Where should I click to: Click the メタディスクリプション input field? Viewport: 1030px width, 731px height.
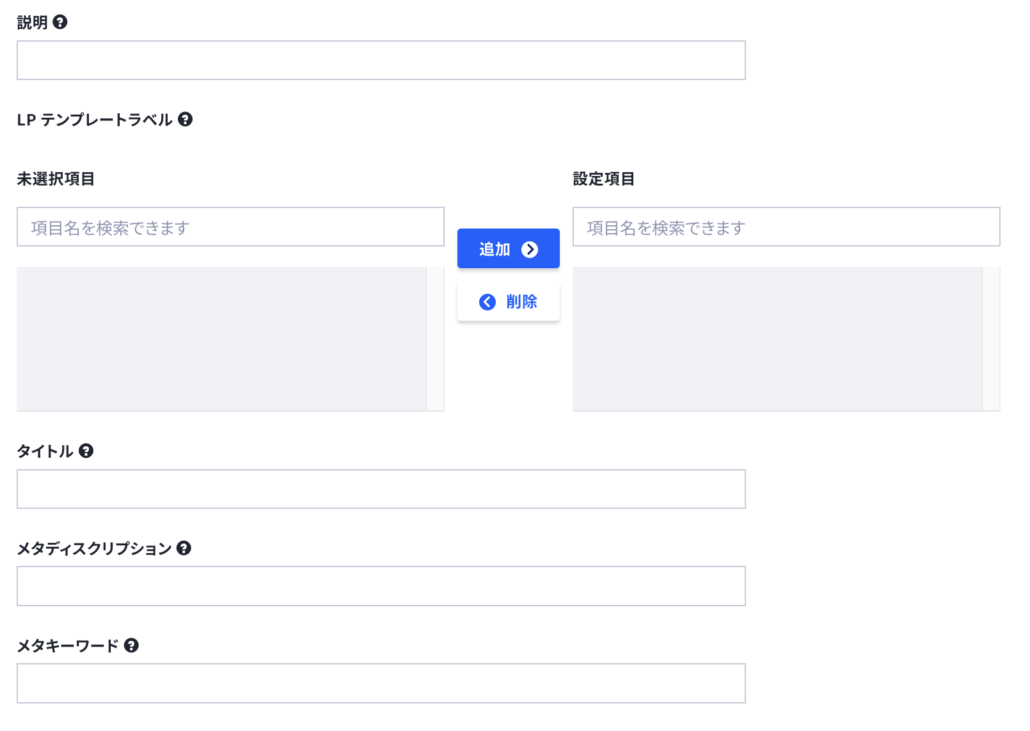pyautogui.click(x=381, y=586)
